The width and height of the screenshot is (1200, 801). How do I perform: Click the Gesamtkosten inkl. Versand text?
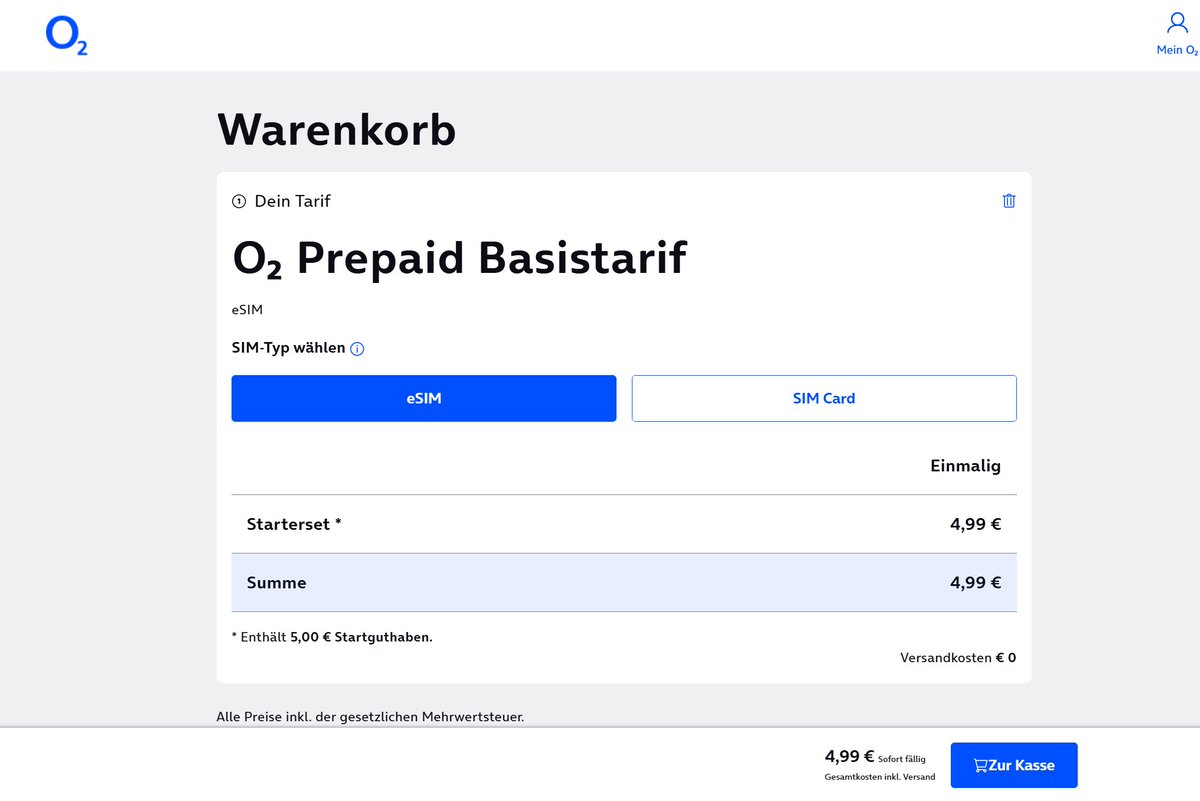[880, 777]
